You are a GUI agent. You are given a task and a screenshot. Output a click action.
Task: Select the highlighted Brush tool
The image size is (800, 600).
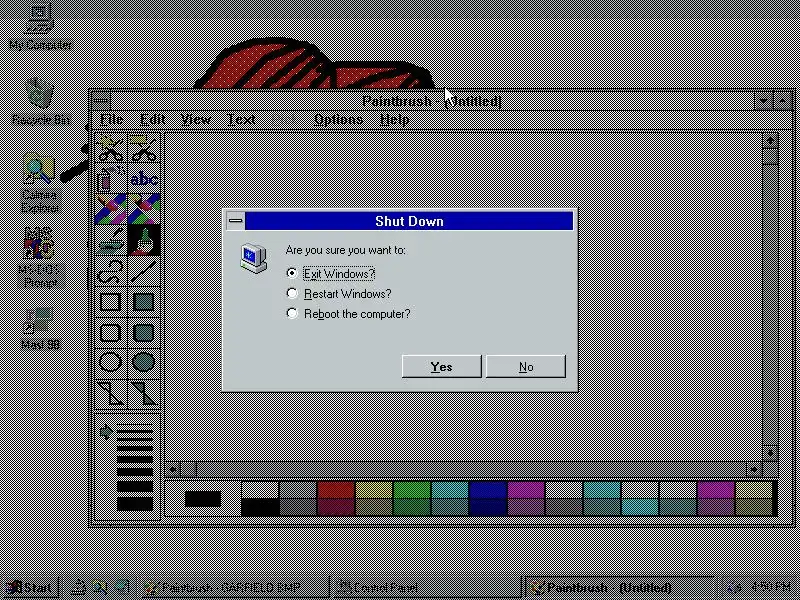[x=144, y=240]
